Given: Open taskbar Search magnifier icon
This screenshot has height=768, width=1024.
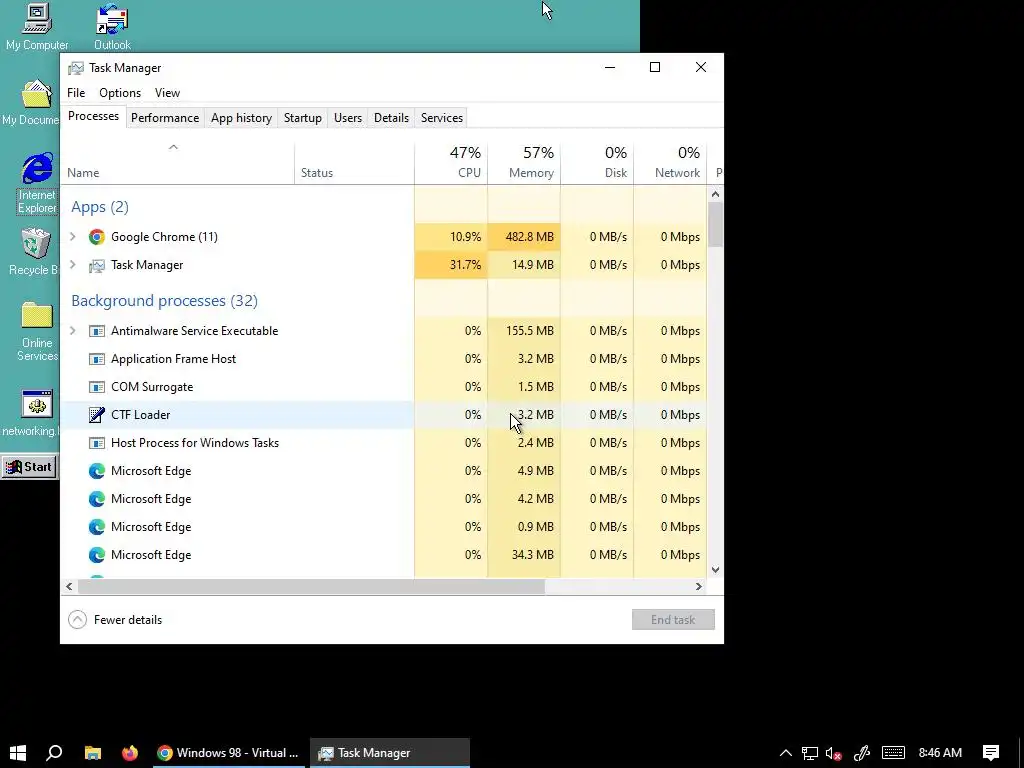Looking at the screenshot, I should point(55,753).
